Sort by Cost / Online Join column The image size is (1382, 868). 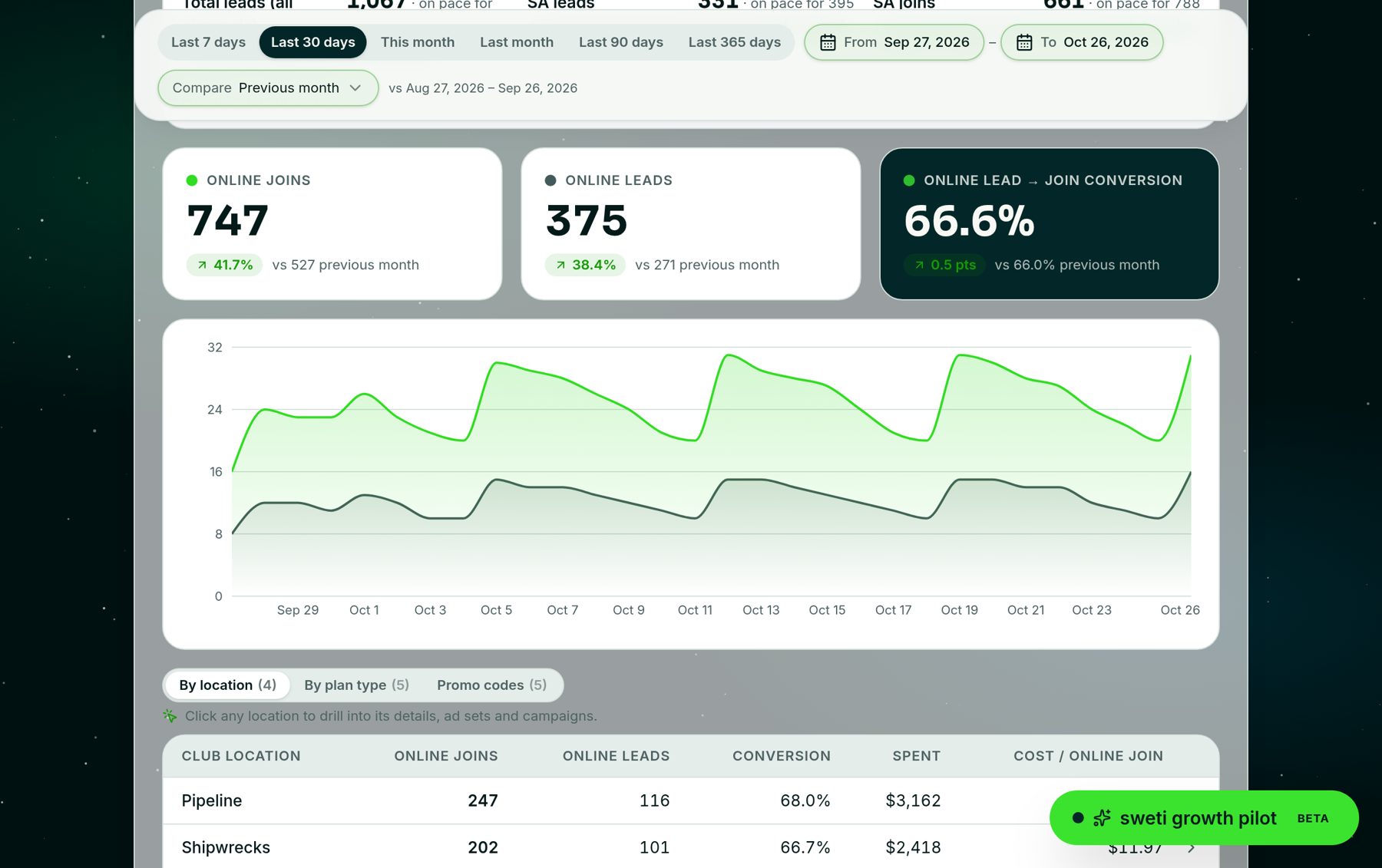click(1088, 756)
